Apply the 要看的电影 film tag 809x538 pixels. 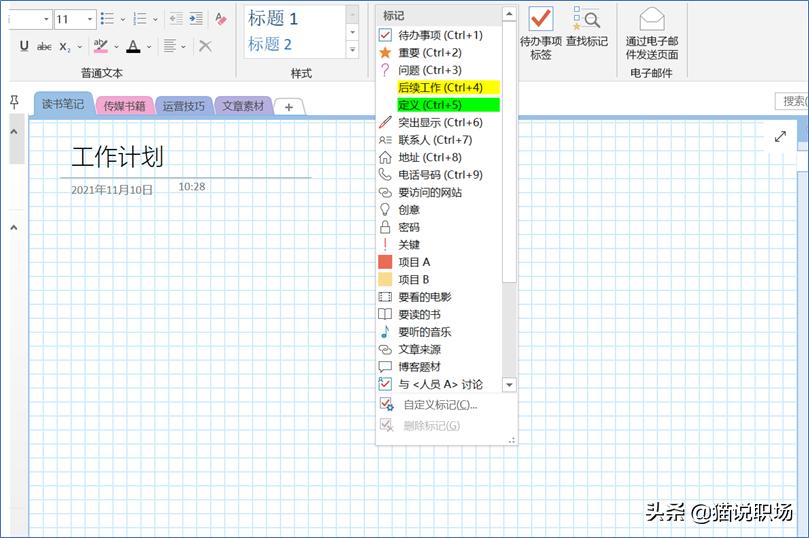(439, 297)
